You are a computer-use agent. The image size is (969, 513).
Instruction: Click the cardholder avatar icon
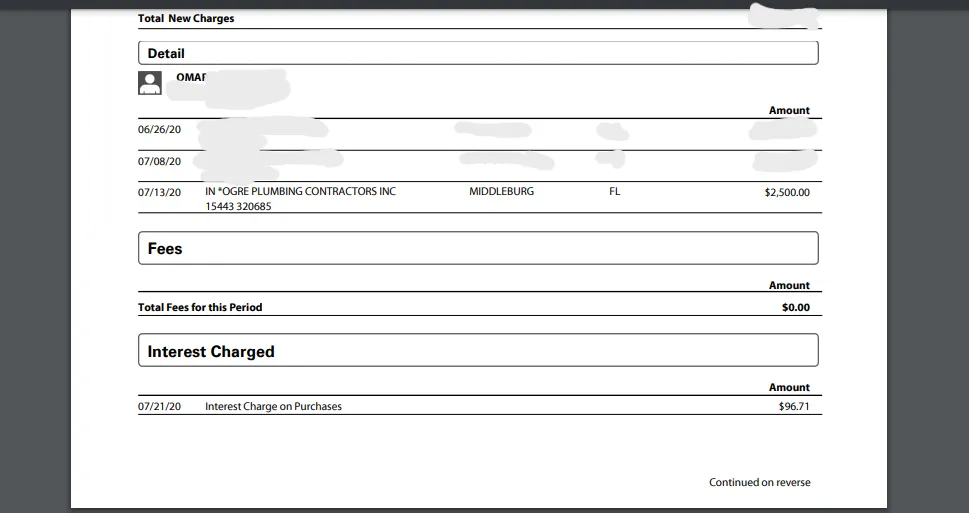(150, 83)
